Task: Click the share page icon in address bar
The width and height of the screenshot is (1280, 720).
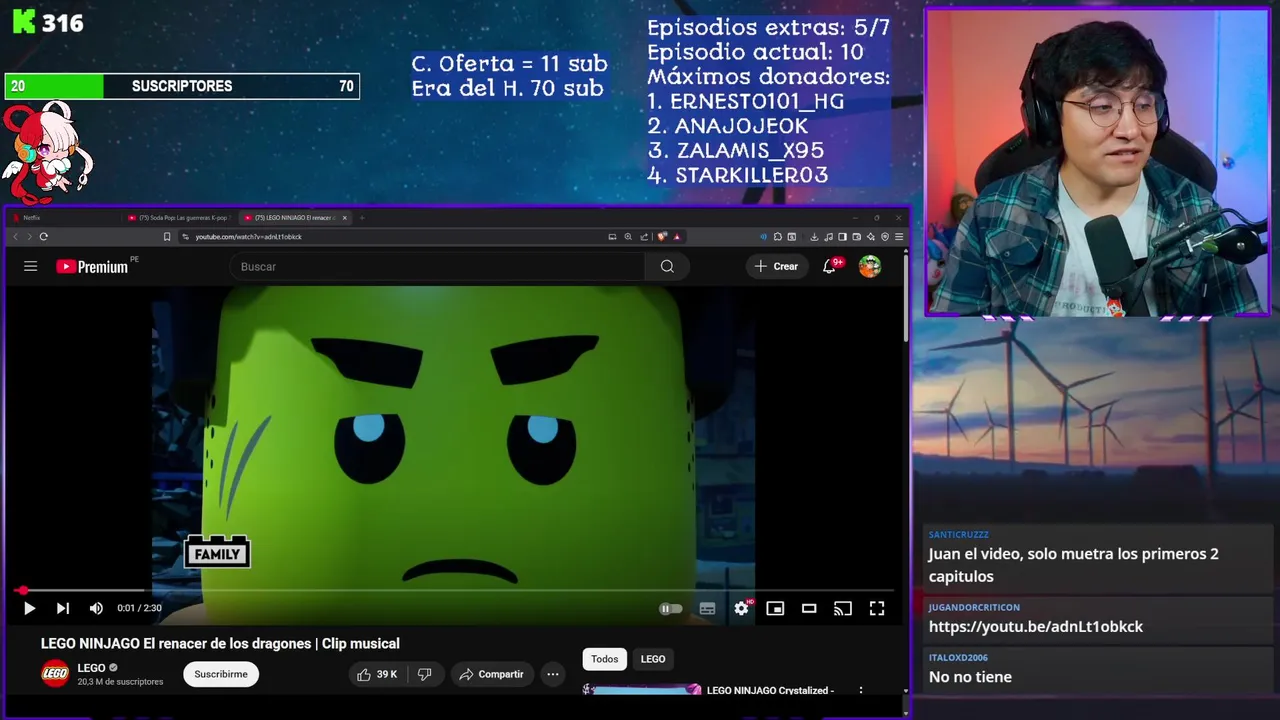Action: click(x=644, y=237)
